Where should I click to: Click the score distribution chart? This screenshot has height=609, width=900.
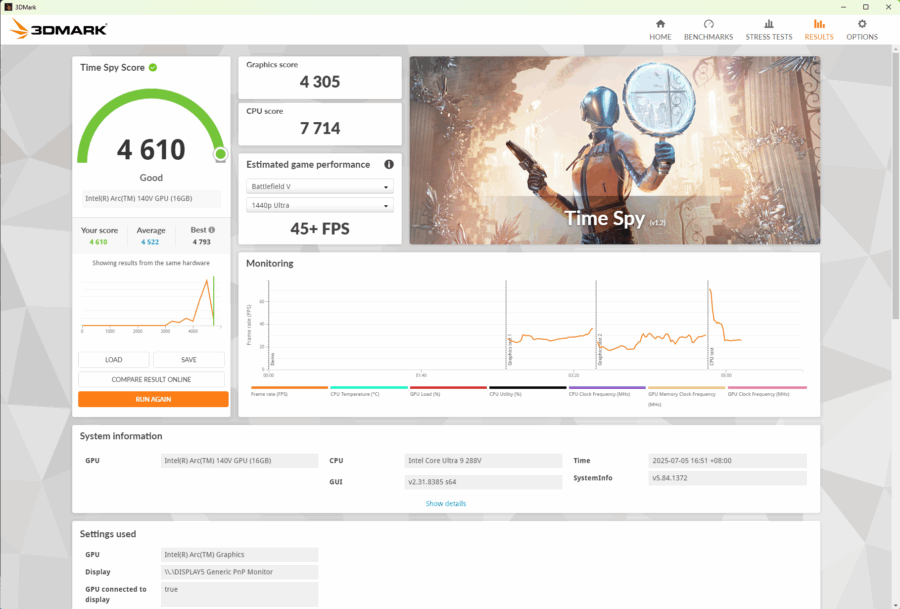pyautogui.click(x=151, y=304)
